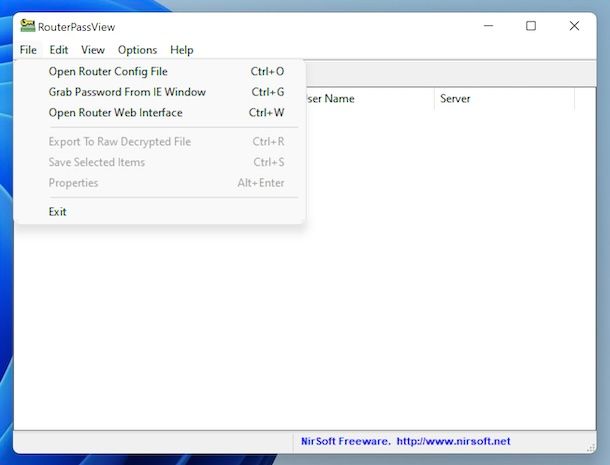
Task: Close the RouterPassView window
Action: tap(574, 26)
